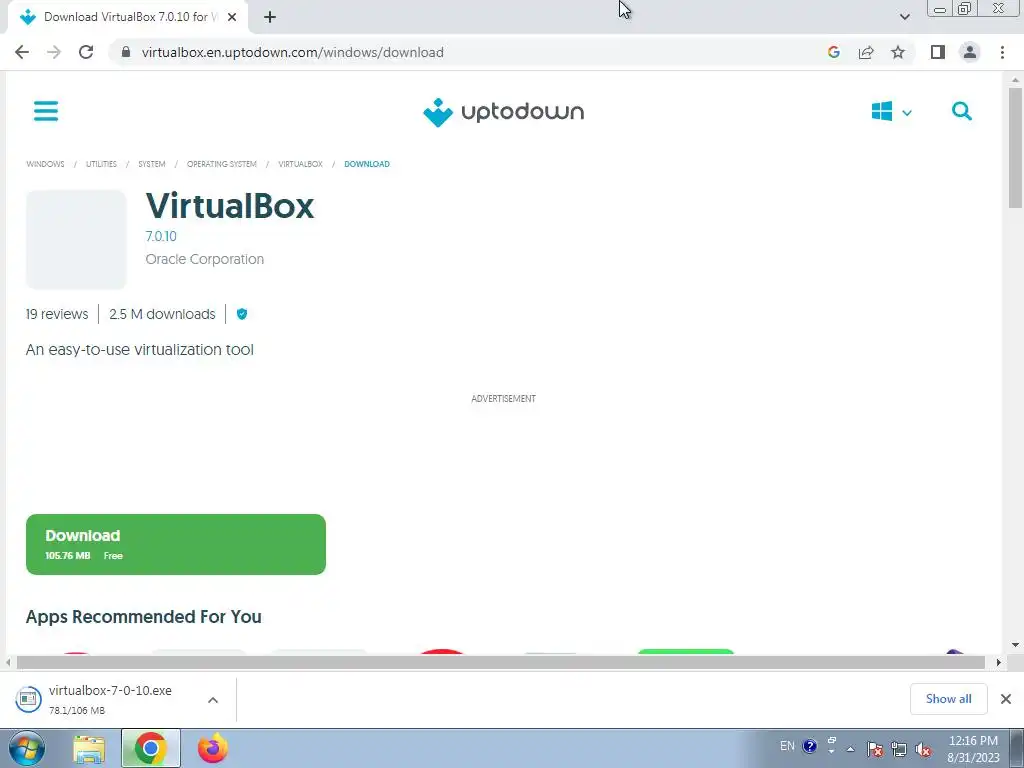Close the downloads bar
Viewport: 1024px width, 768px height.
pos(1006,699)
